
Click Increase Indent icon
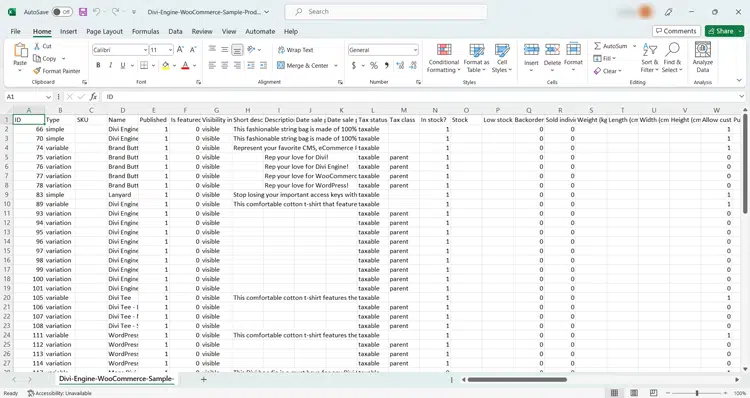pyautogui.click(x=263, y=66)
